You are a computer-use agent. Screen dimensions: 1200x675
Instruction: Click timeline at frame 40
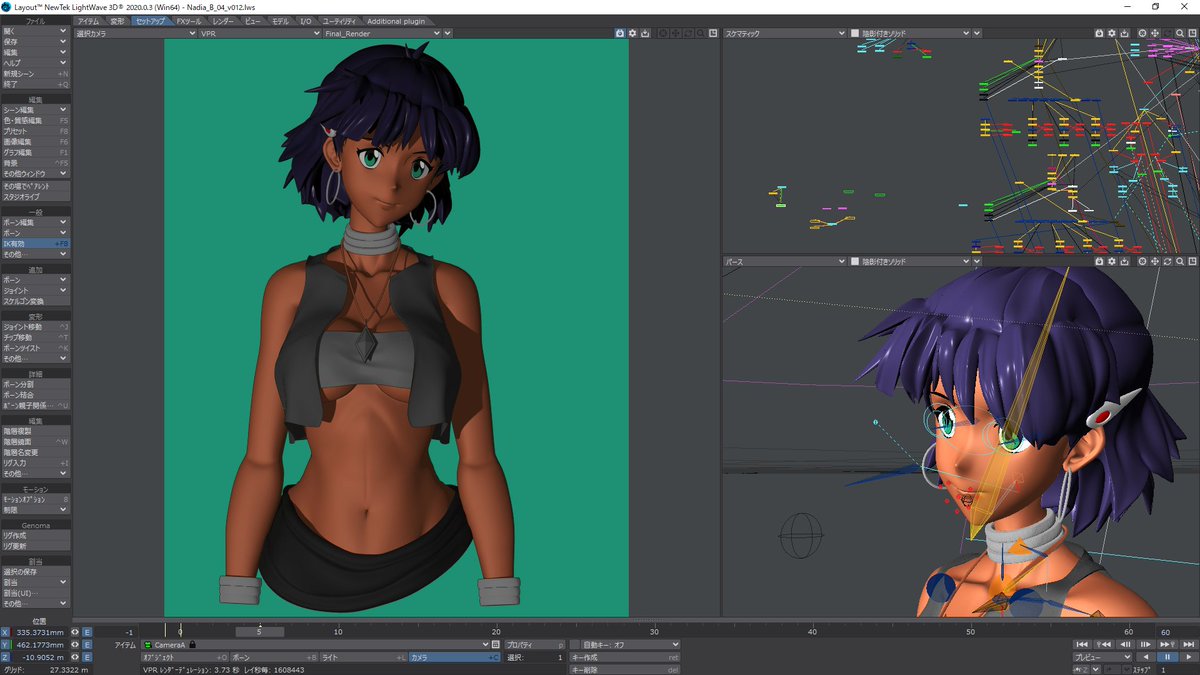click(812, 632)
